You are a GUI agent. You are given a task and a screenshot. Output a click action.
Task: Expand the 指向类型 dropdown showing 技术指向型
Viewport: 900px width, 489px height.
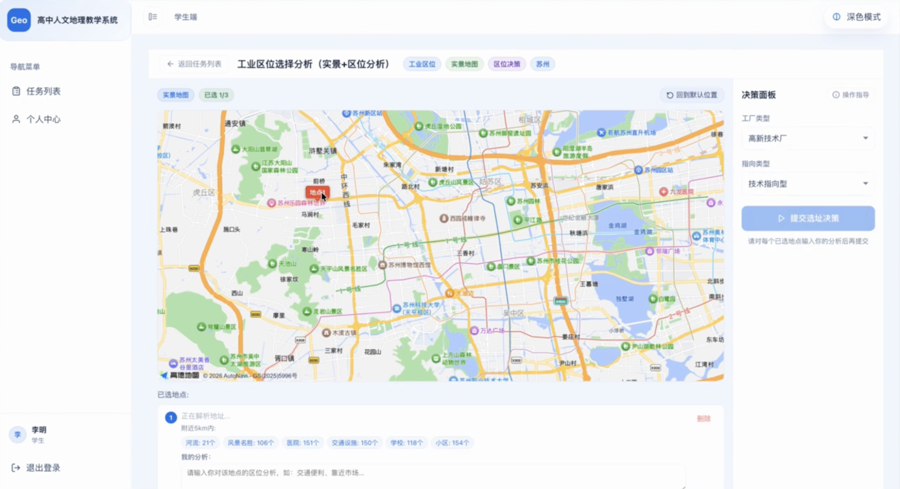click(808, 184)
